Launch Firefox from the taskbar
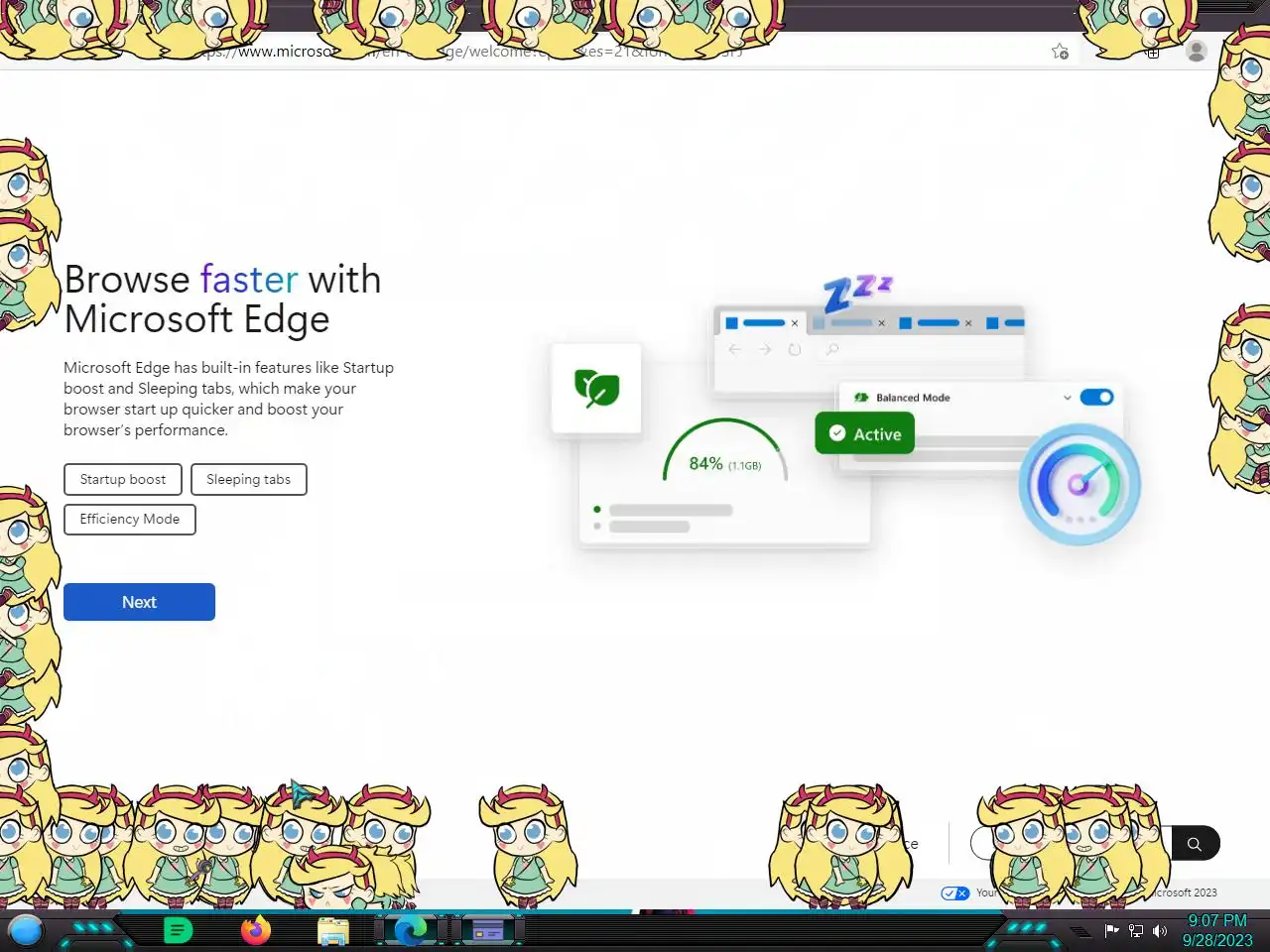The width and height of the screenshot is (1270, 952). coord(256,930)
